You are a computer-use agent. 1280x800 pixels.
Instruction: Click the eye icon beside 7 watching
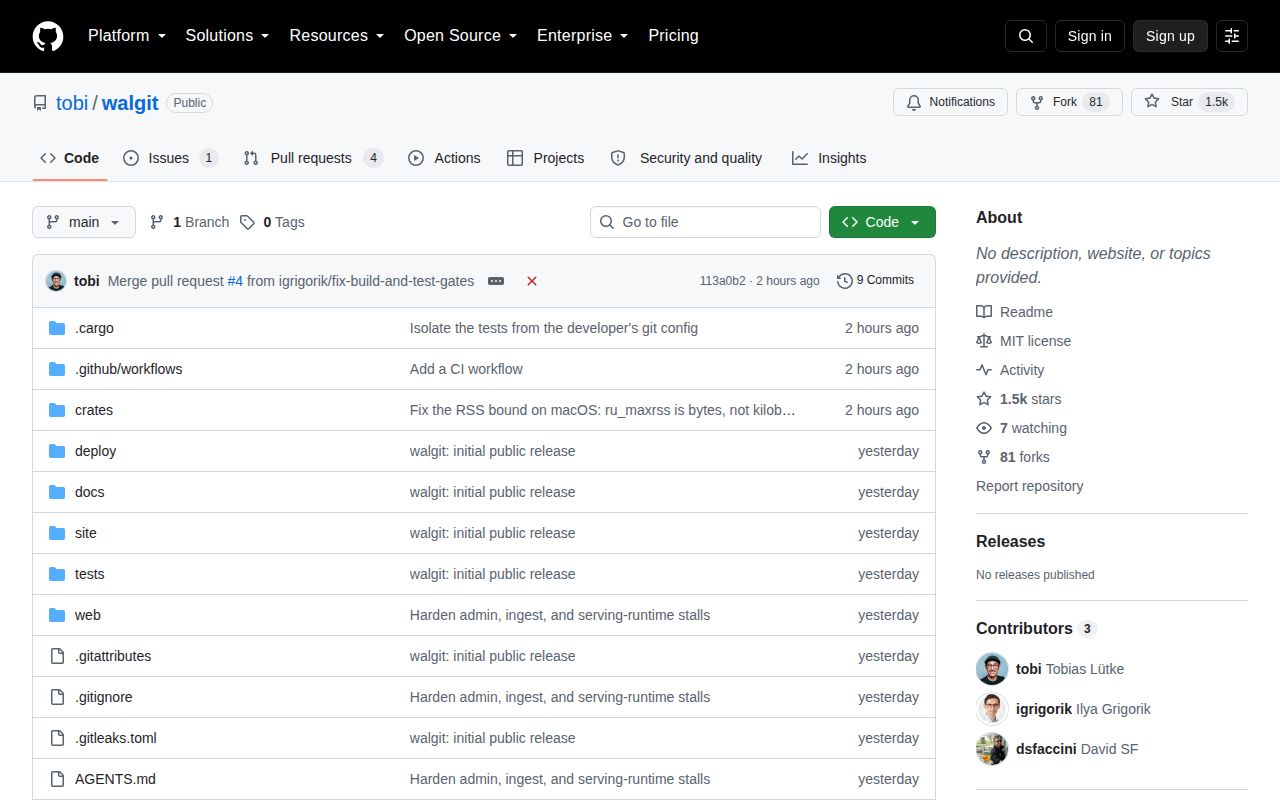984,428
